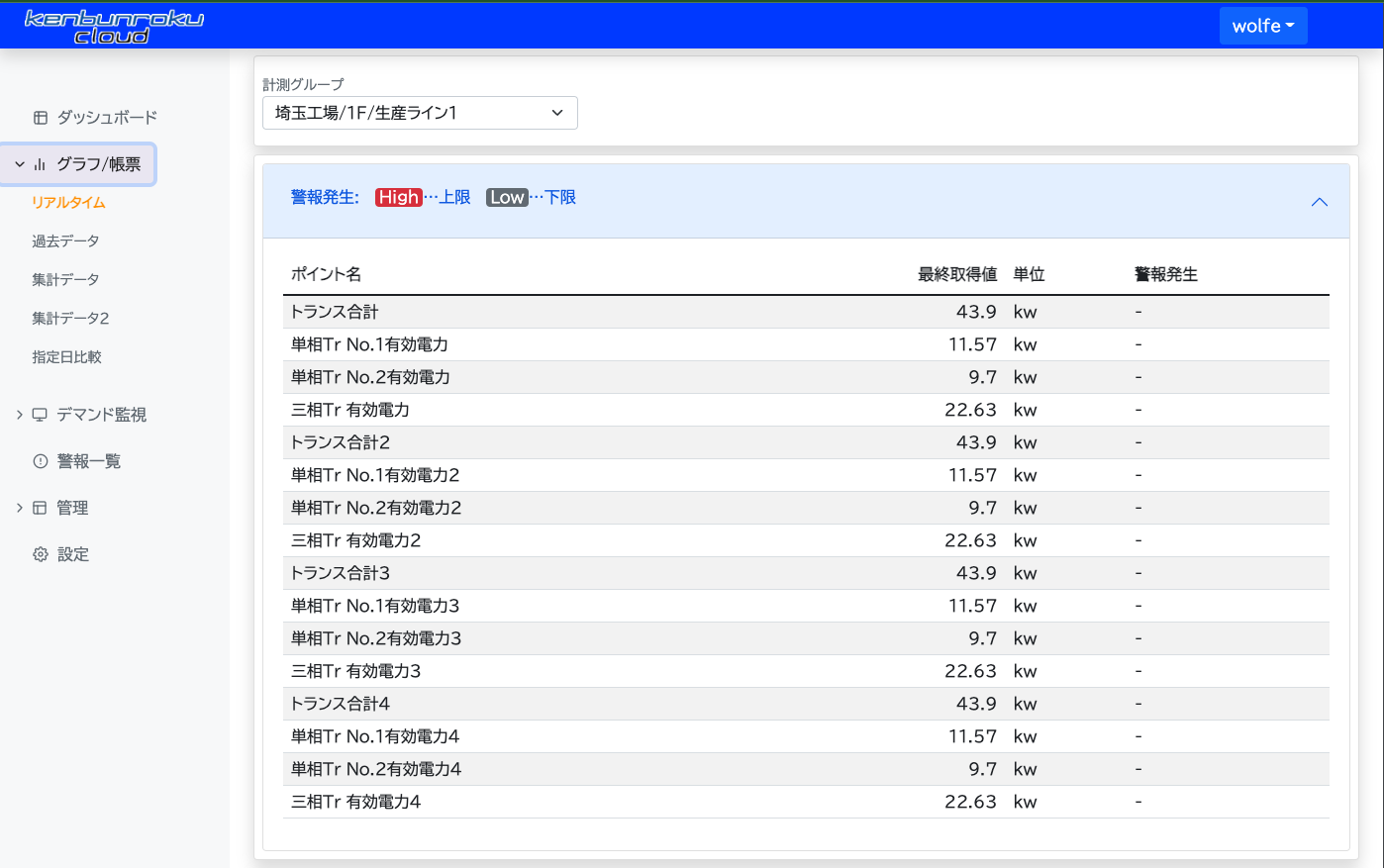Go to 集計データ2 in sidebar
Image resolution: width=1384 pixels, height=868 pixels.
click(x=70, y=319)
